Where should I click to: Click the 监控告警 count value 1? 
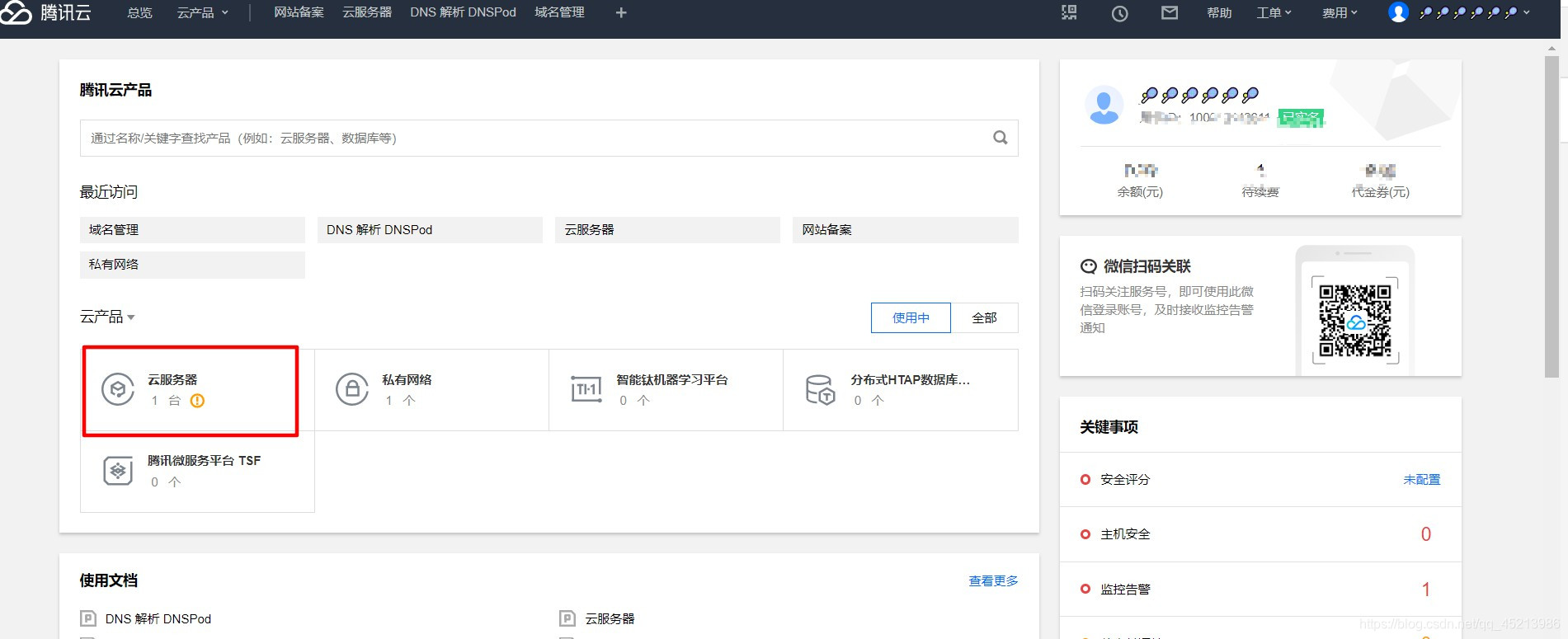click(x=1426, y=590)
